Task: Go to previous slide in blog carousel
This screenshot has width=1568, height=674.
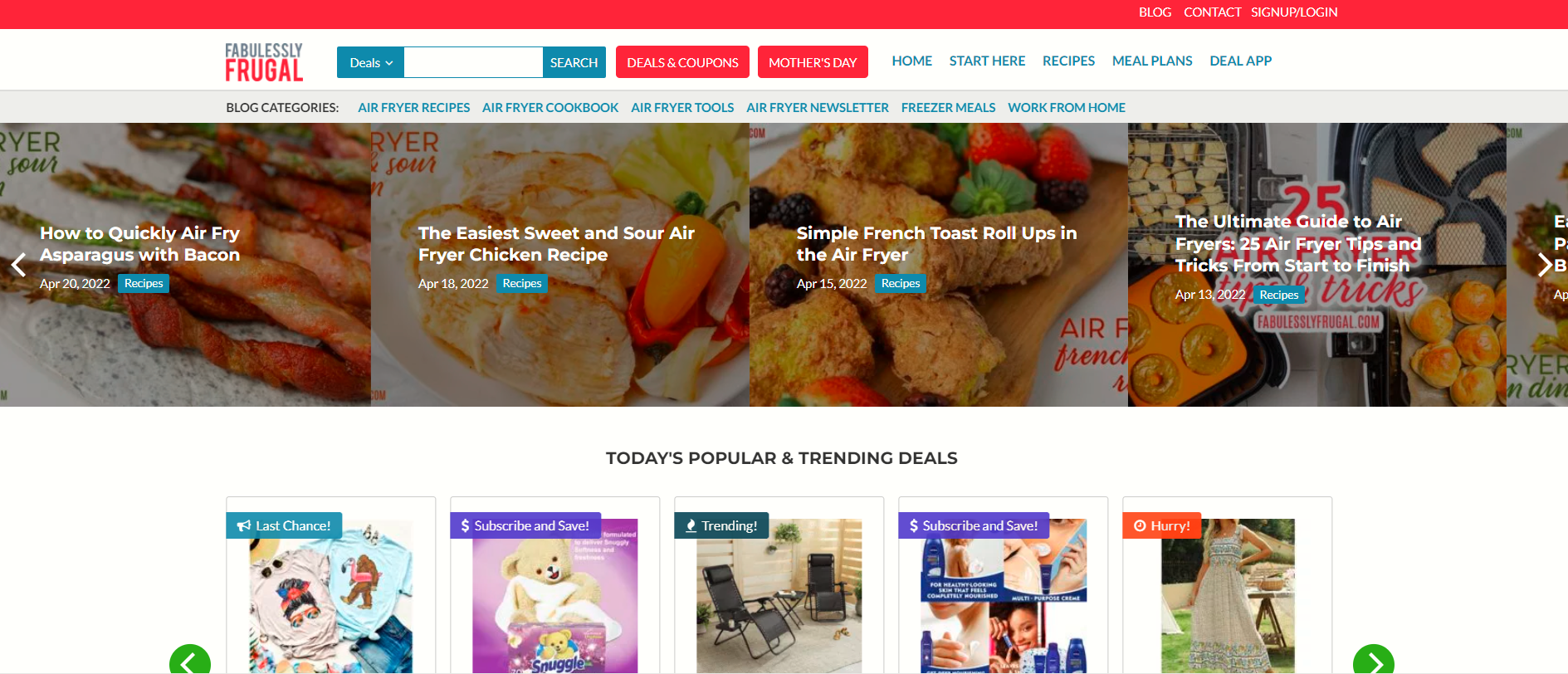Action: [x=18, y=265]
